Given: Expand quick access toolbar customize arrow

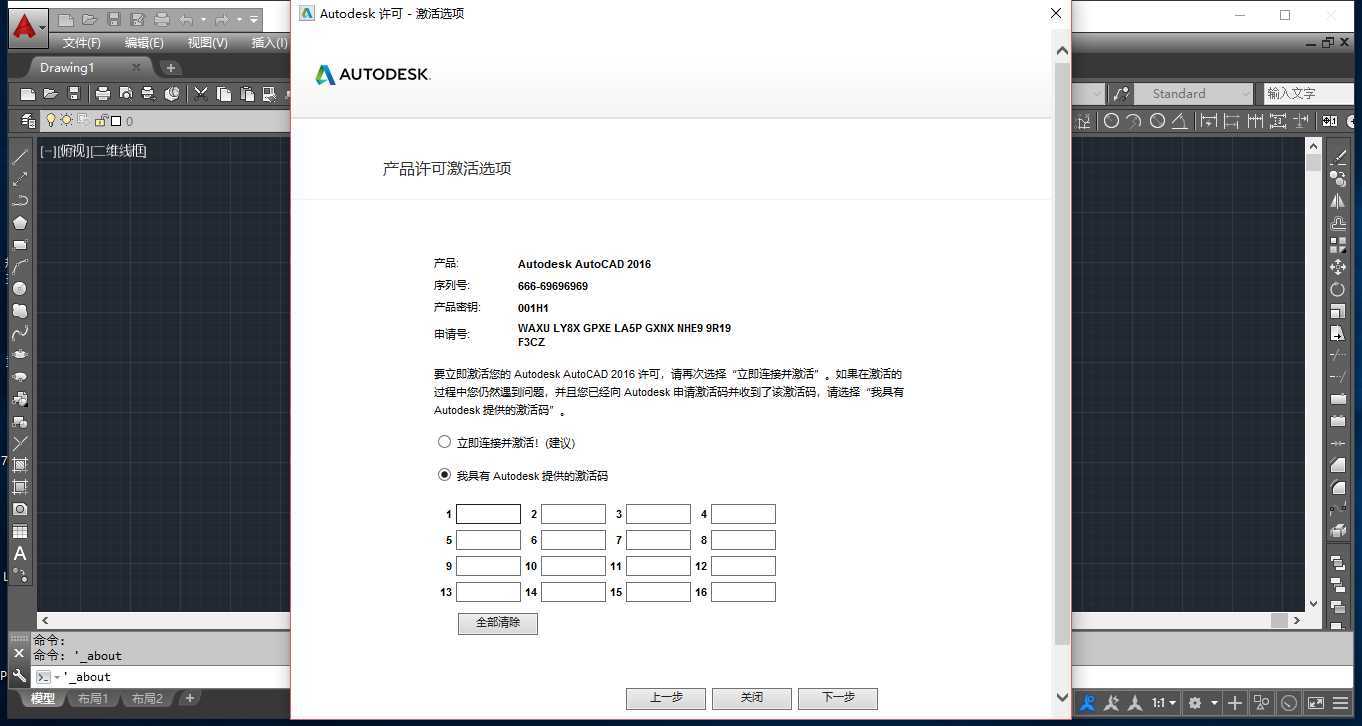Looking at the screenshot, I should point(254,19).
